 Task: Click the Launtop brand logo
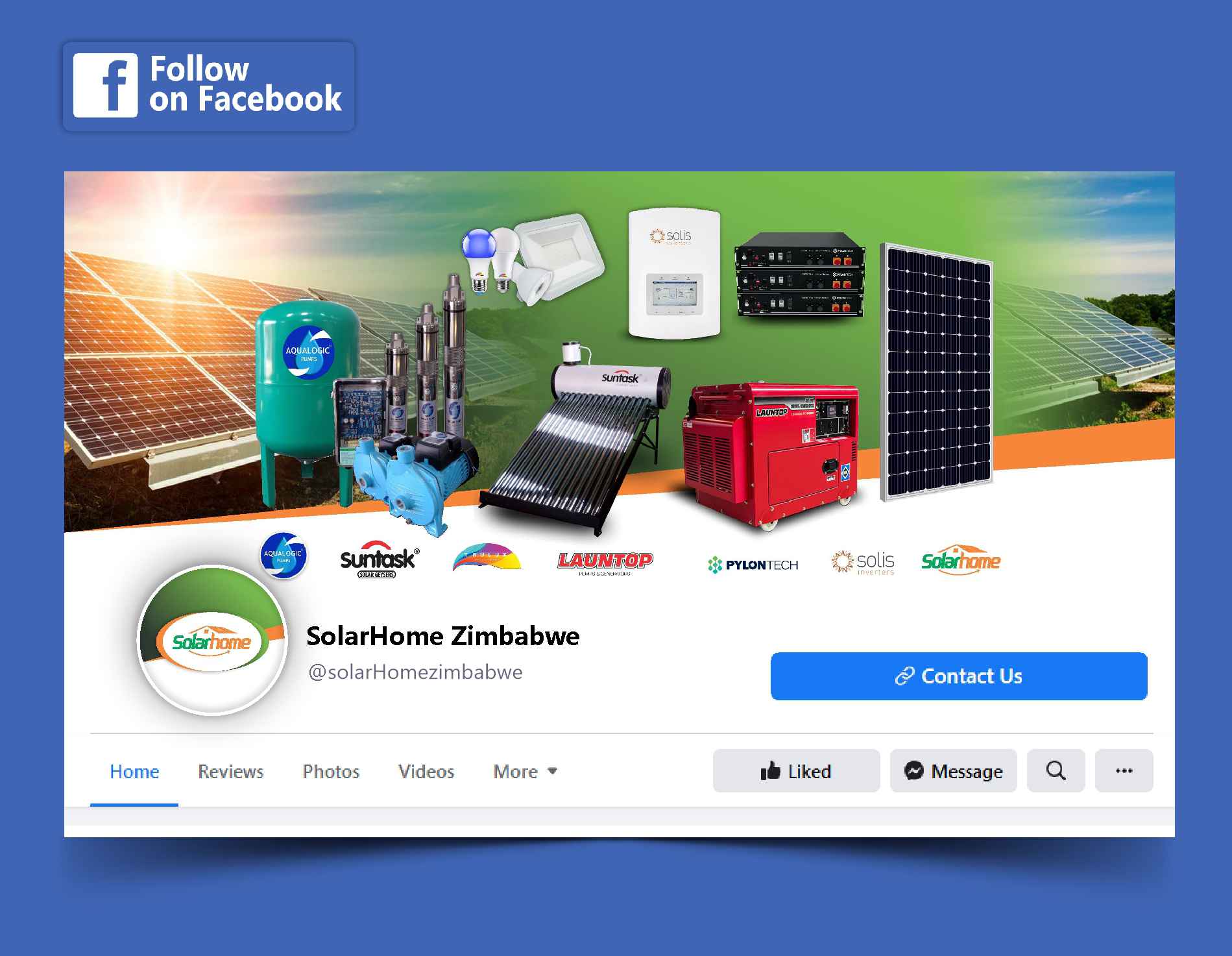(605, 563)
